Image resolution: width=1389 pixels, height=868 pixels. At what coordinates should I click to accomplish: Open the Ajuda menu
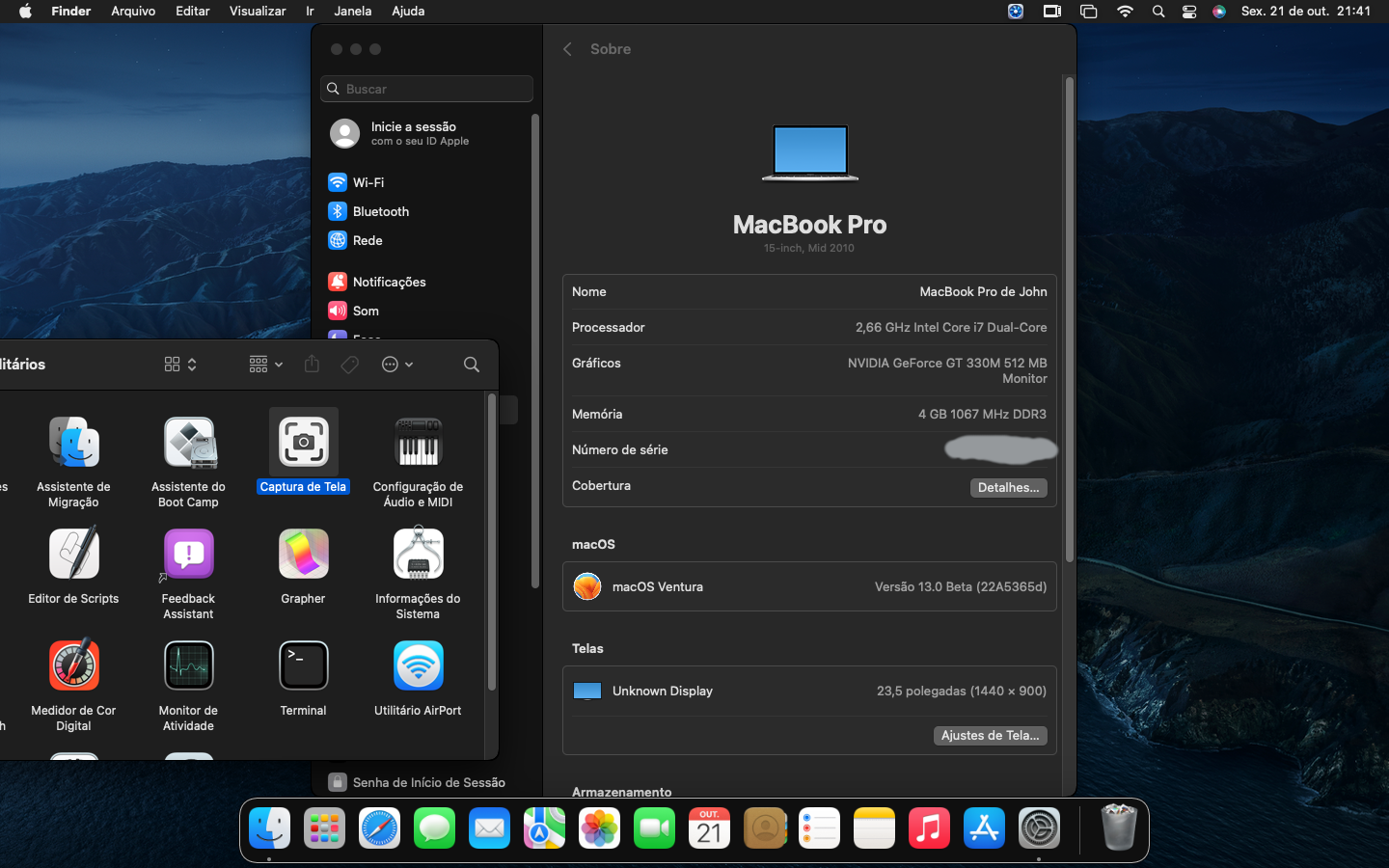[408, 12]
